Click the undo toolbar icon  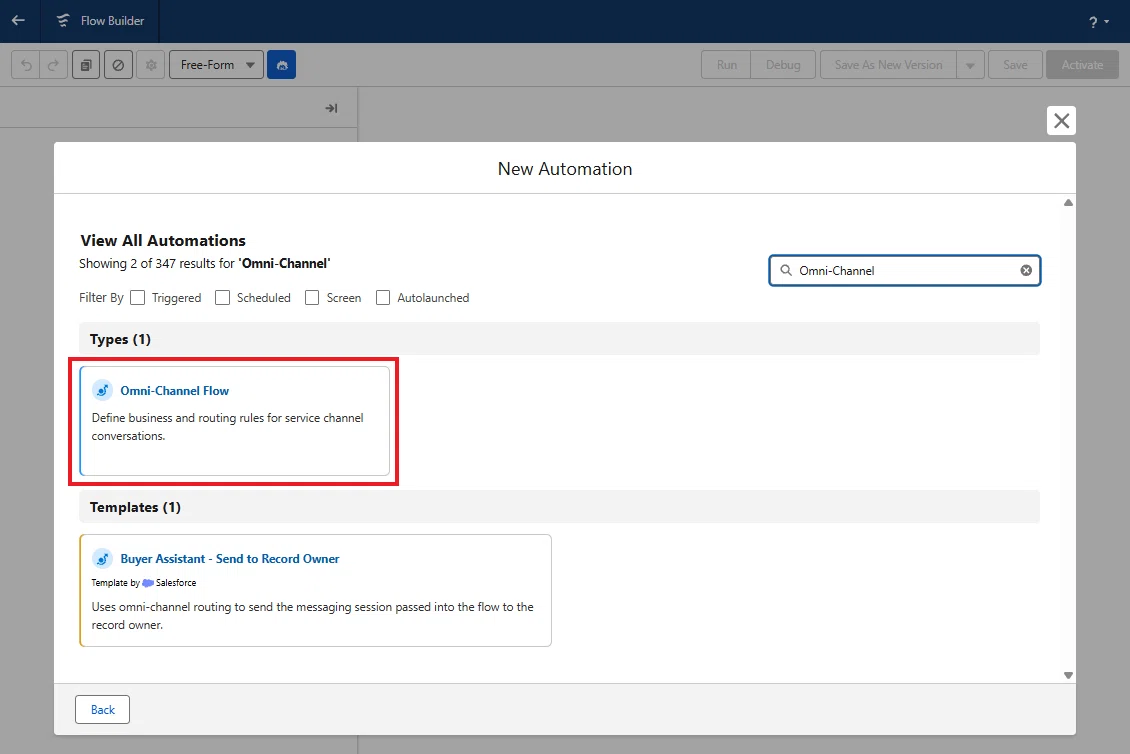tap(26, 65)
